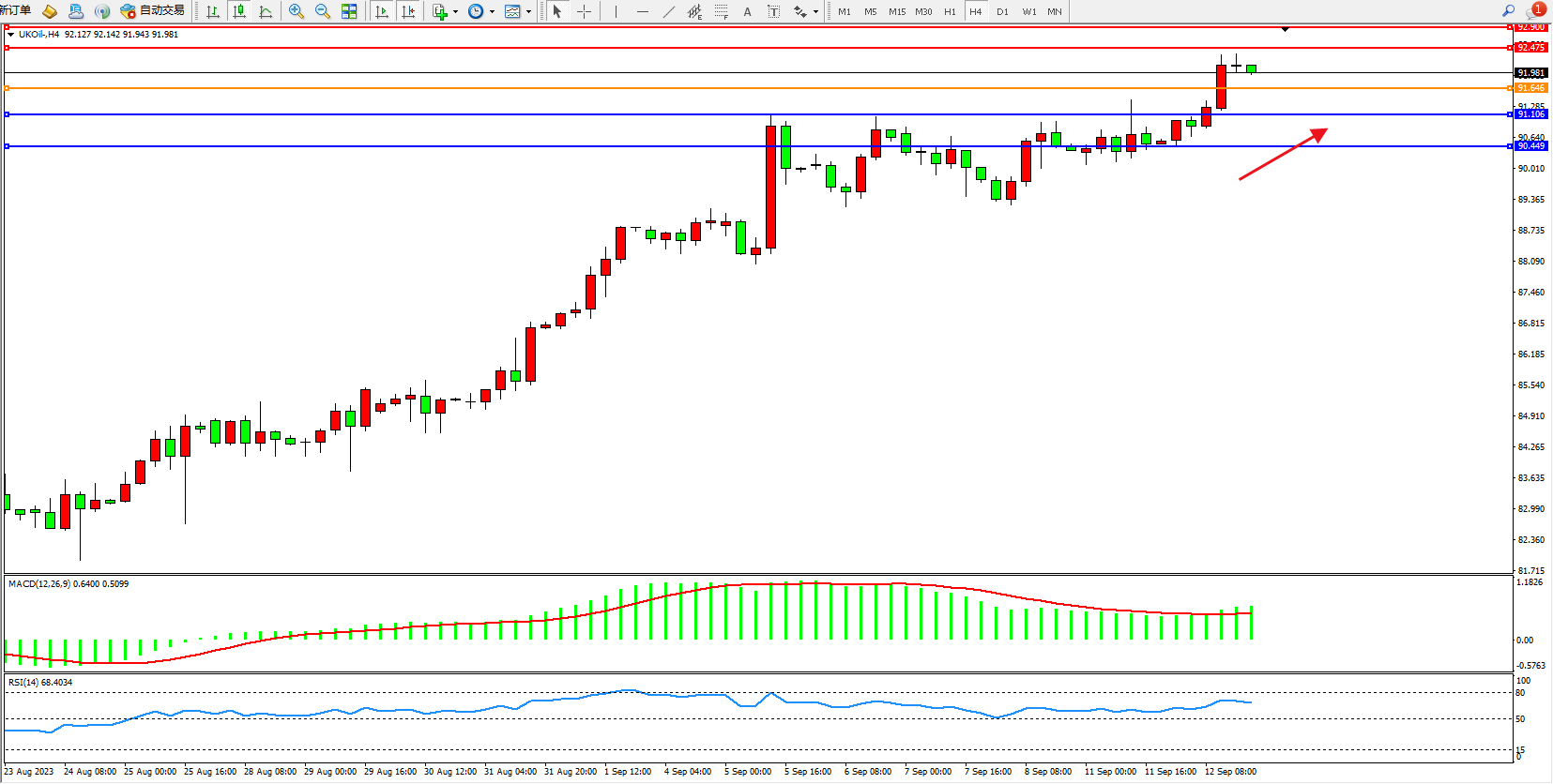Image resolution: width=1553 pixels, height=784 pixels.
Task: Click the Zoom Out magnifier icon
Action: (x=323, y=11)
